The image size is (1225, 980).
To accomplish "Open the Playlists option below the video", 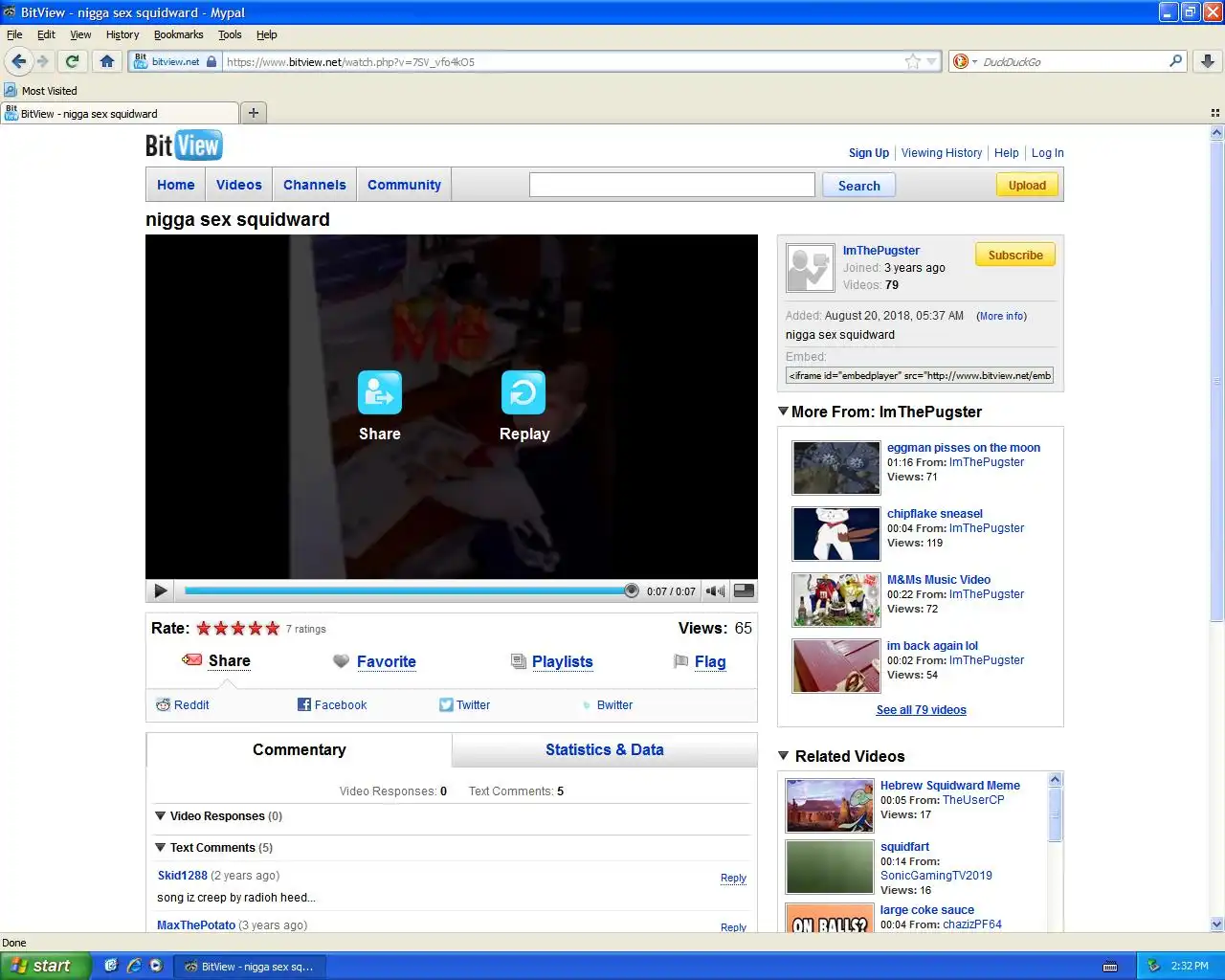I will (552, 661).
